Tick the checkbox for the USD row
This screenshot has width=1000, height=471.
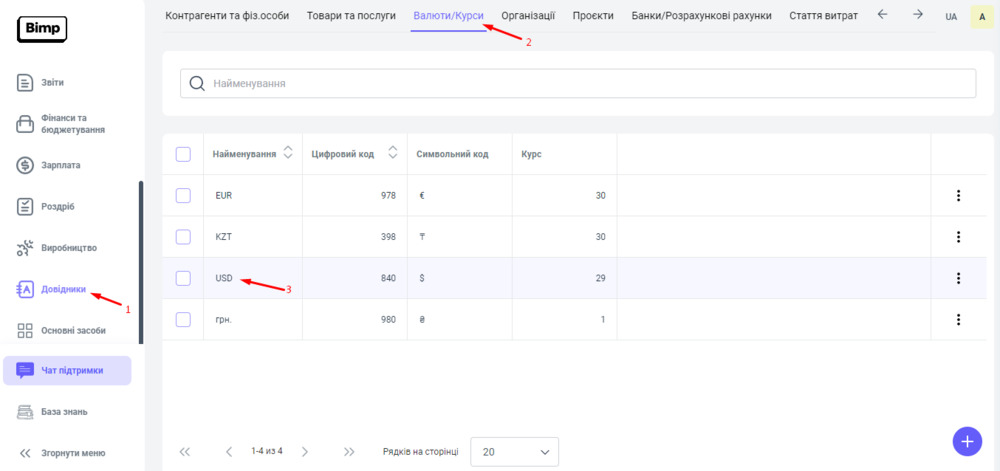(x=183, y=278)
